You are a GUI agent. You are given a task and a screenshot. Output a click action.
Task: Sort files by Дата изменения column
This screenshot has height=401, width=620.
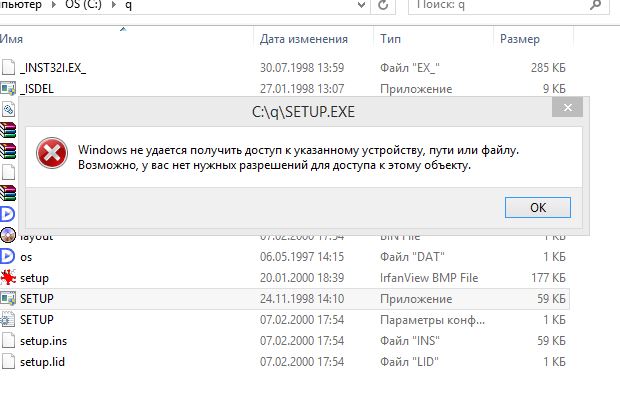click(x=304, y=39)
